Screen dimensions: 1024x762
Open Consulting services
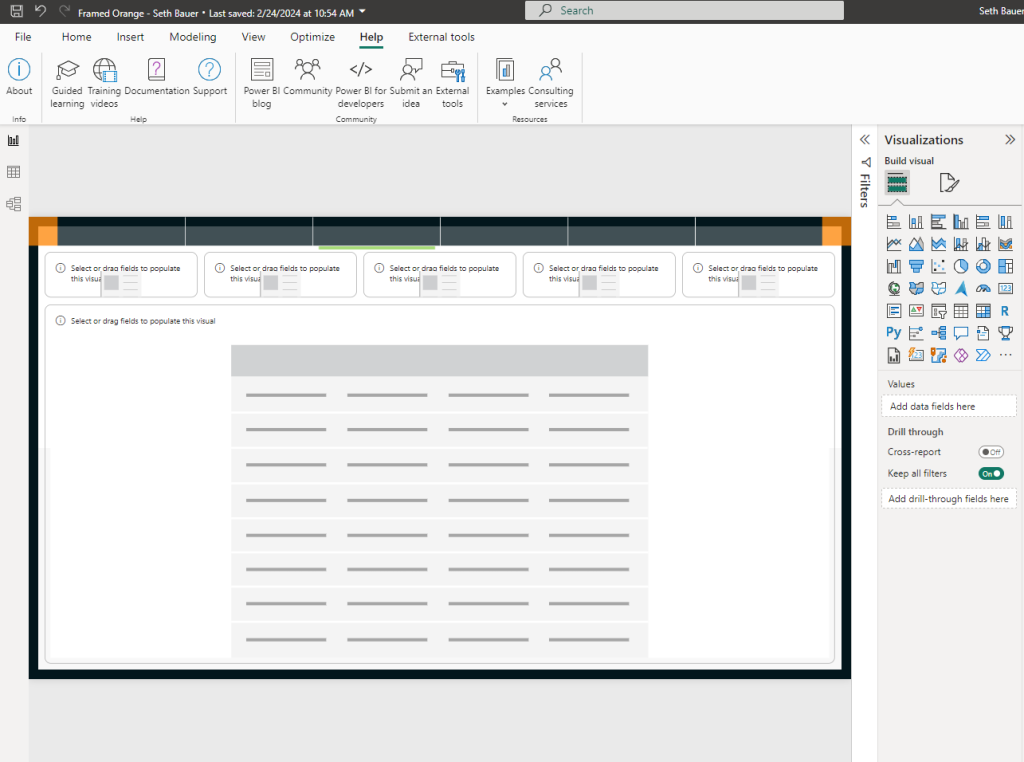click(x=551, y=84)
